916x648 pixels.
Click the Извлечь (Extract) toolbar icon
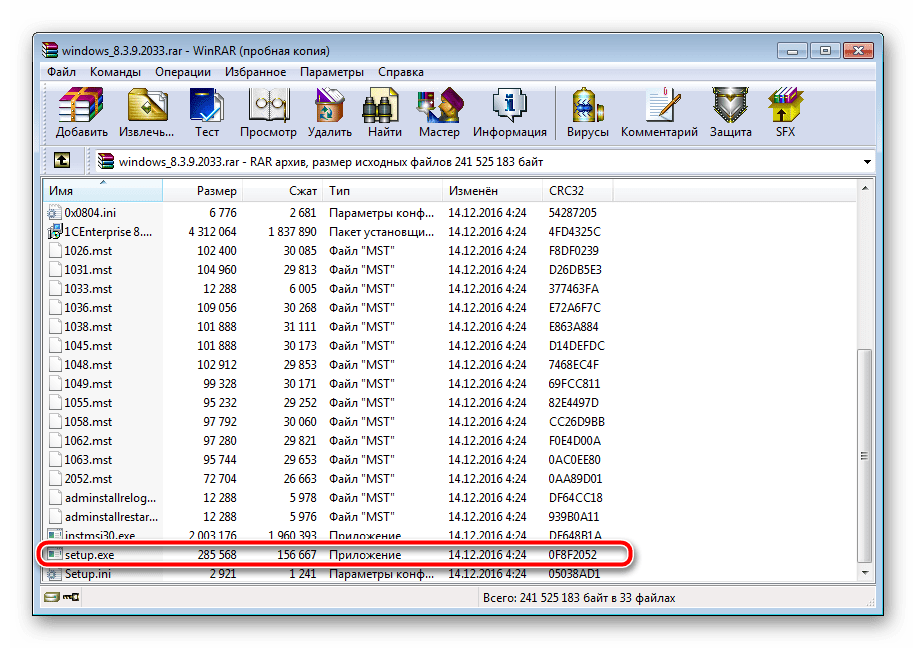point(147,112)
